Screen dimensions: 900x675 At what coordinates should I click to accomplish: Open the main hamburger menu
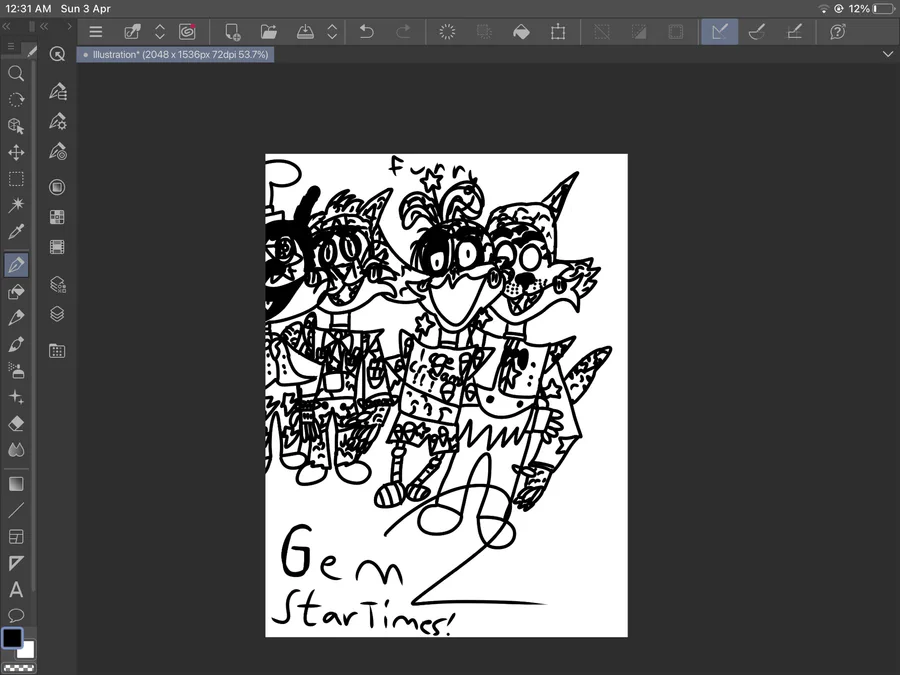point(96,32)
